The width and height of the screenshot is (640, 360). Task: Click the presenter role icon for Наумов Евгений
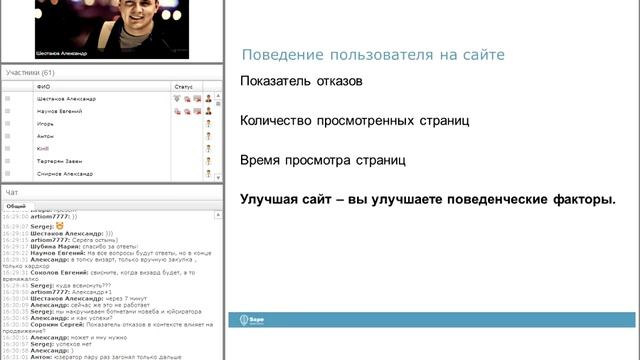pyautogui.click(x=209, y=111)
